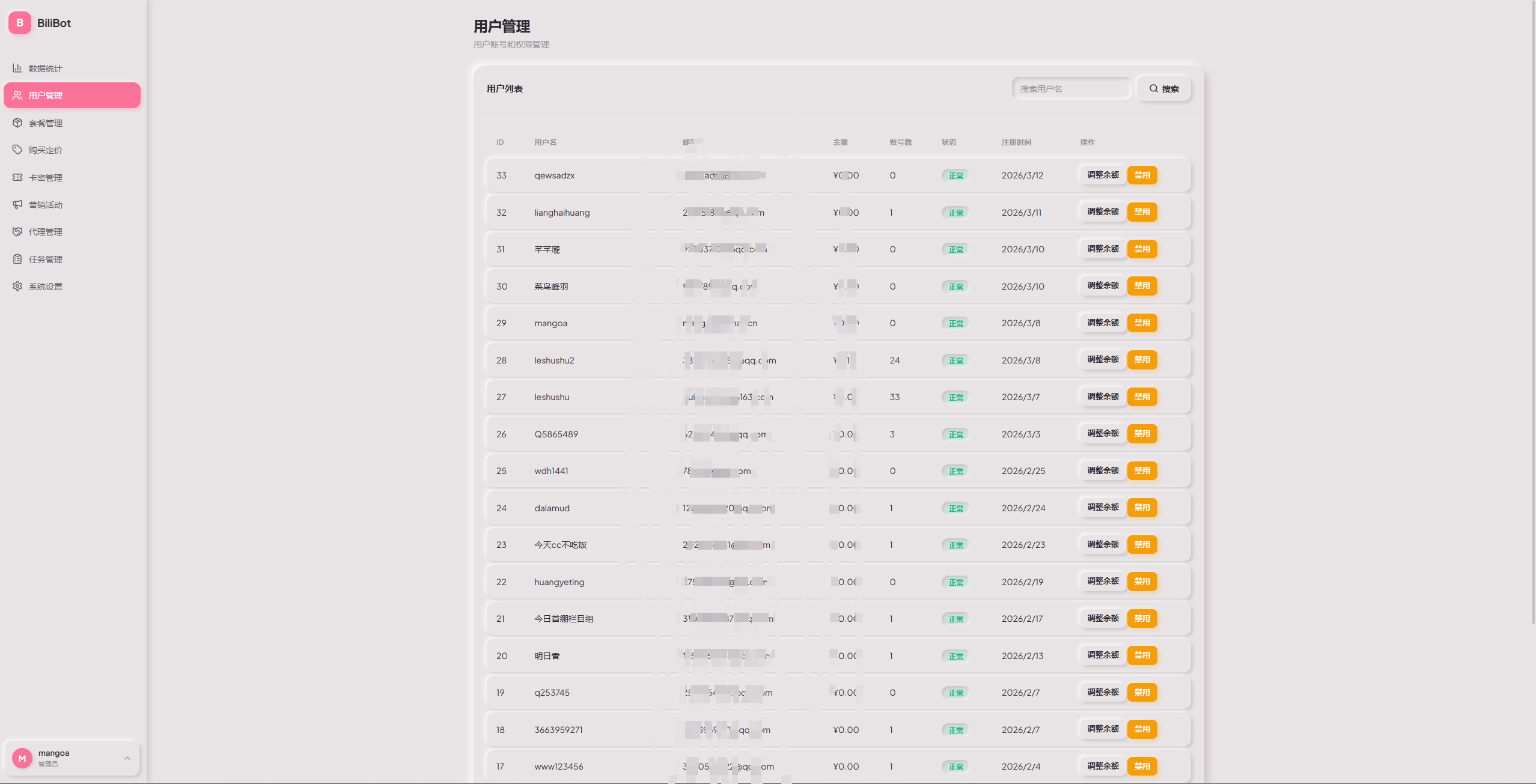
Task: Select the 营销活动 megaphone icon
Action: [x=17, y=204]
